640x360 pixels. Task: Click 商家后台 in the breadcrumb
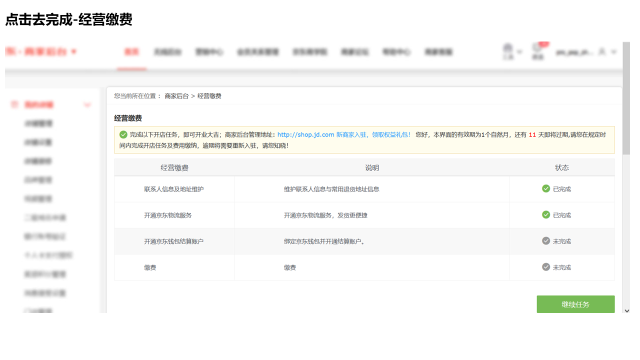point(176,96)
